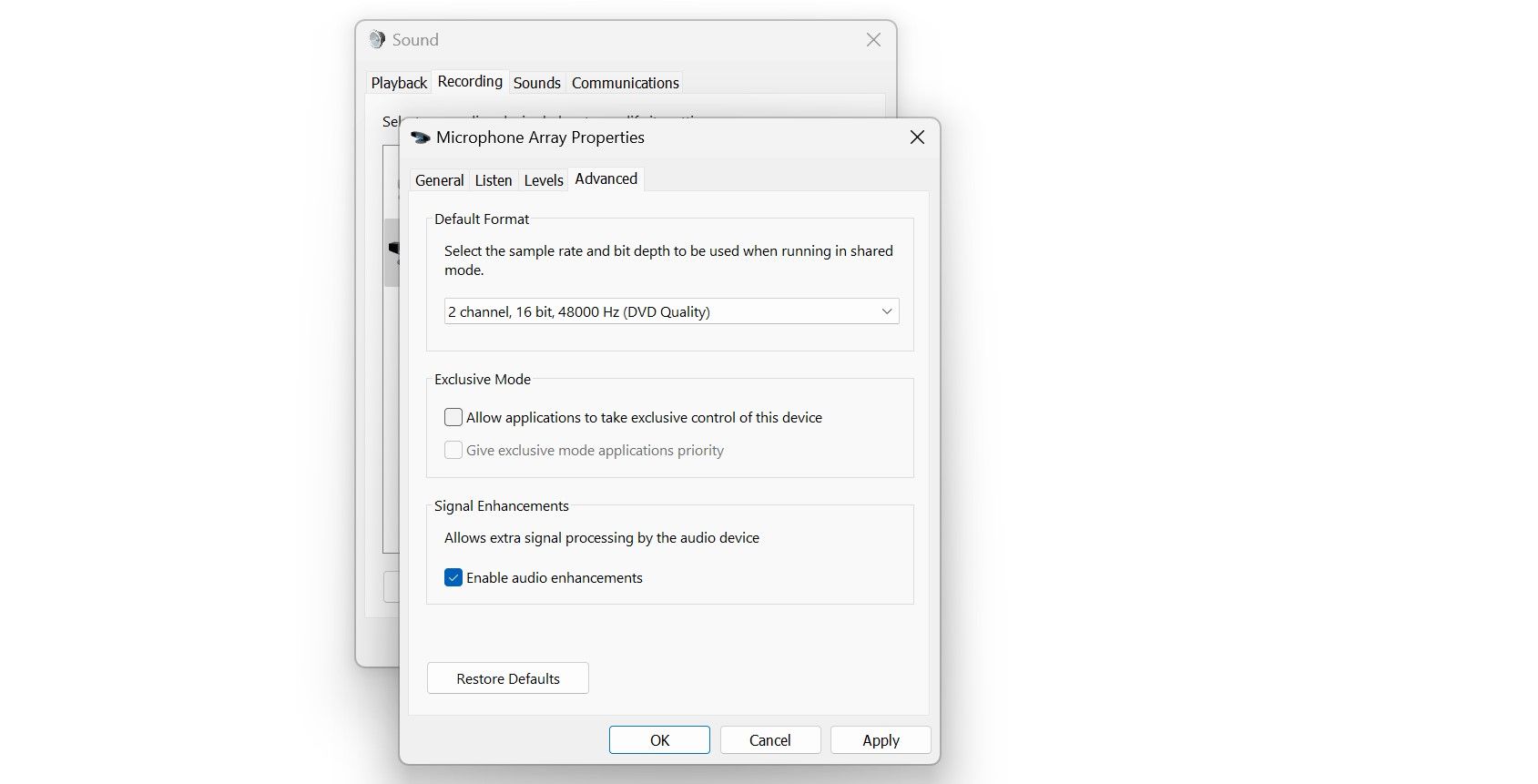
Task: Click the speaker icon in Sound title bar
Action: pos(377,40)
